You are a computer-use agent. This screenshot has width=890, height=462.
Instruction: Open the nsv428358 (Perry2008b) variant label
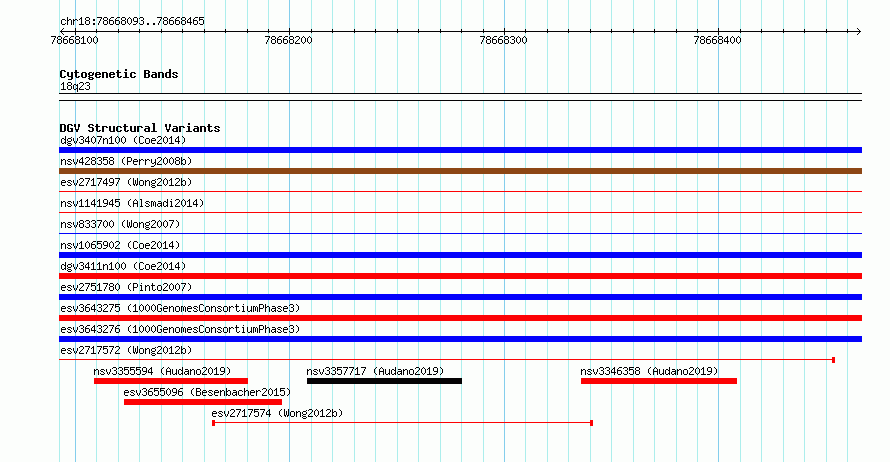[x=126, y=161]
